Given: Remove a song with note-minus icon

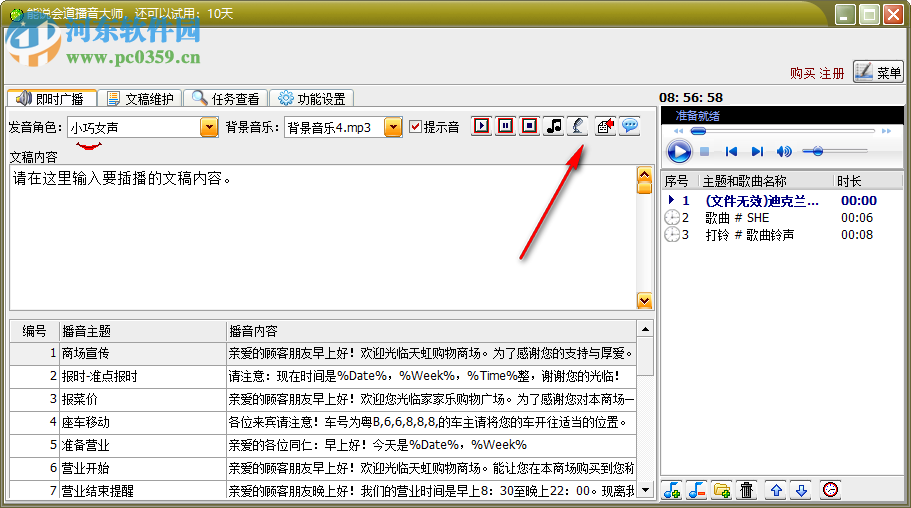Looking at the screenshot, I should [697, 490].
